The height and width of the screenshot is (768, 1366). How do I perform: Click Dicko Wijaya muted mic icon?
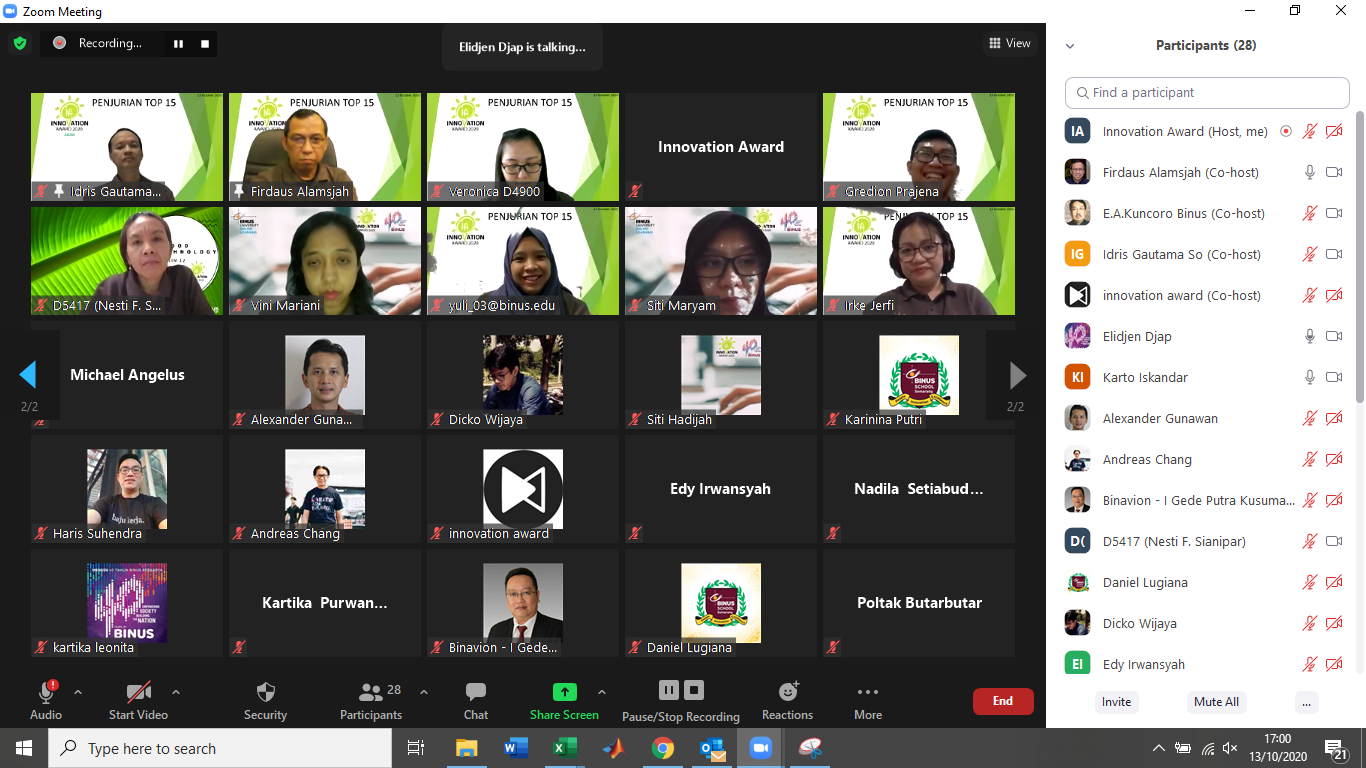pos(1310,623)
